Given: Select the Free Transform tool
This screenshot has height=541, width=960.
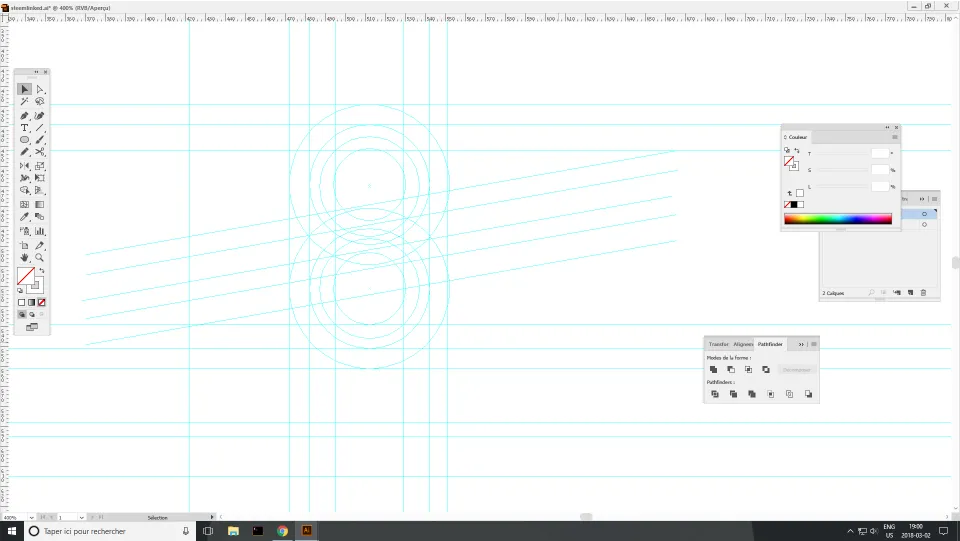Looking at the screenshot, I should point(40,178).
